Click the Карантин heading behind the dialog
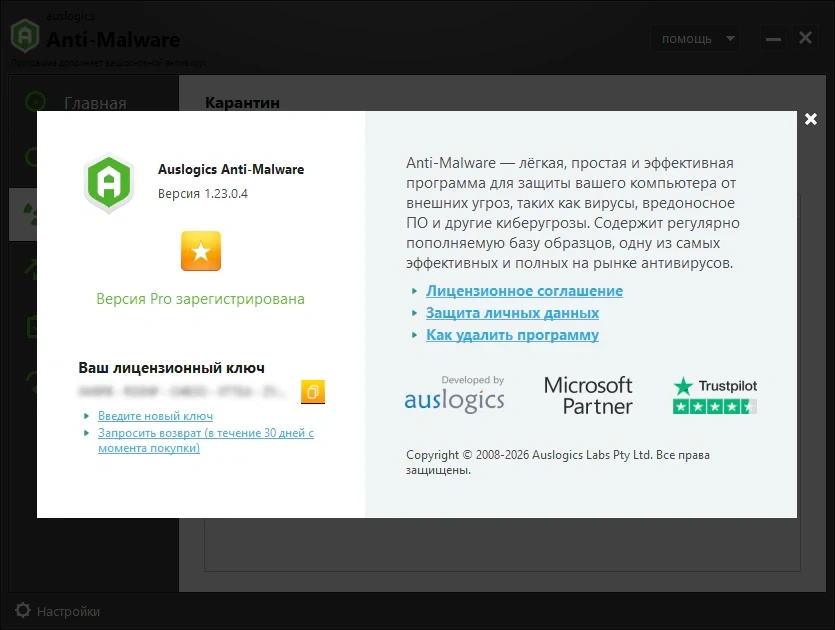This screenshot has height=630, width=835. [x=242, y=103]
